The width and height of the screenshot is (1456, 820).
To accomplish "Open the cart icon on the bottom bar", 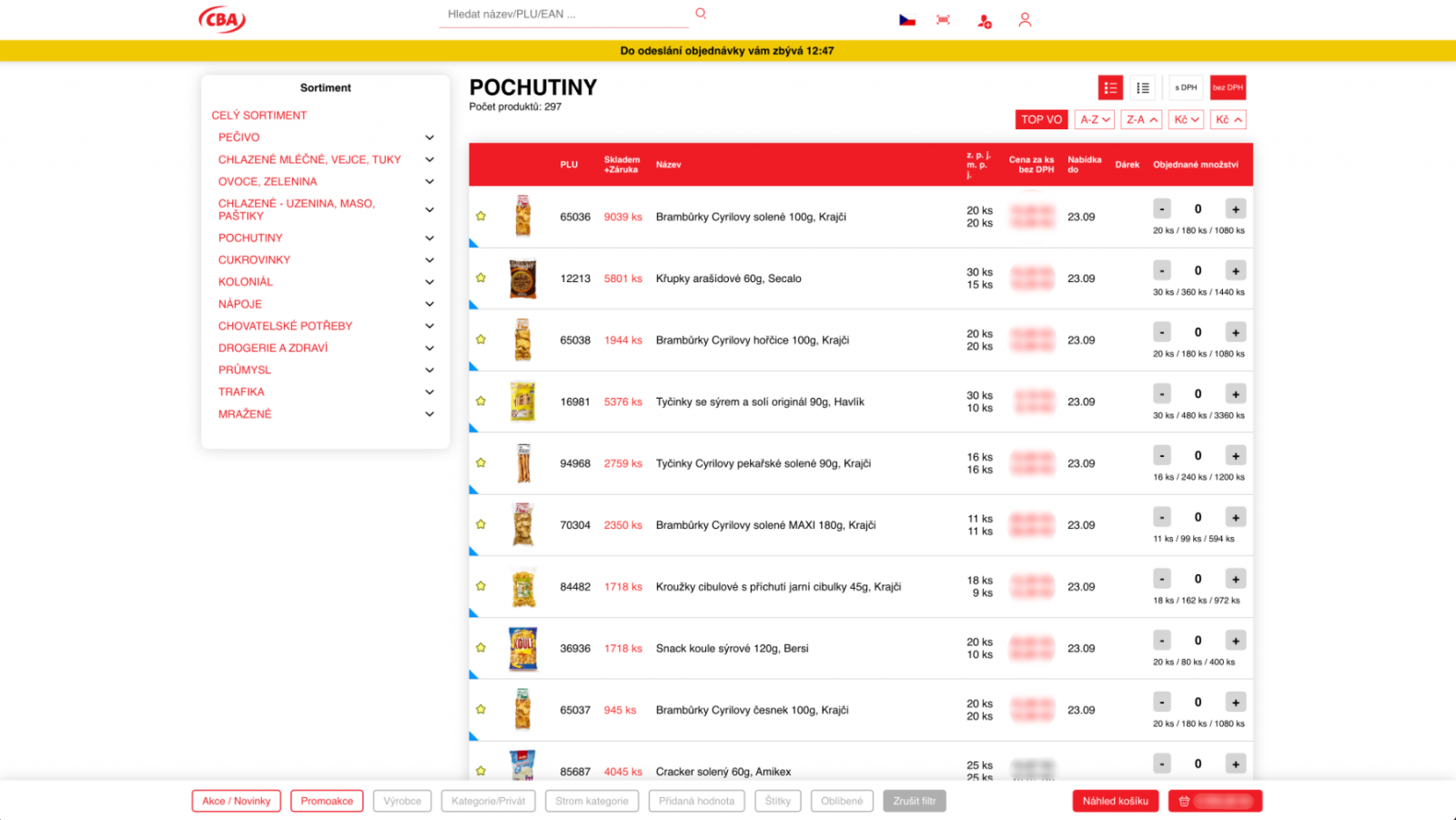I will (x=1183, y=801).
